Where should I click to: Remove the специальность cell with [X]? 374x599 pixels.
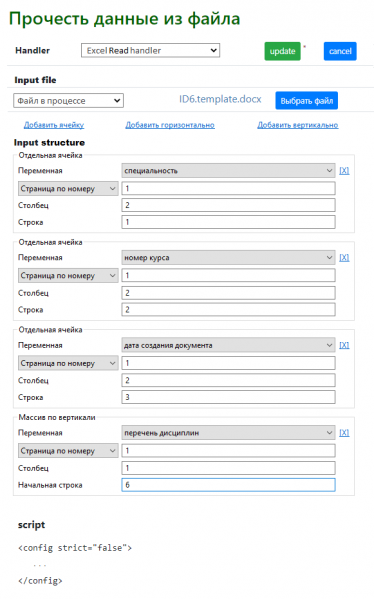point(344,171)
